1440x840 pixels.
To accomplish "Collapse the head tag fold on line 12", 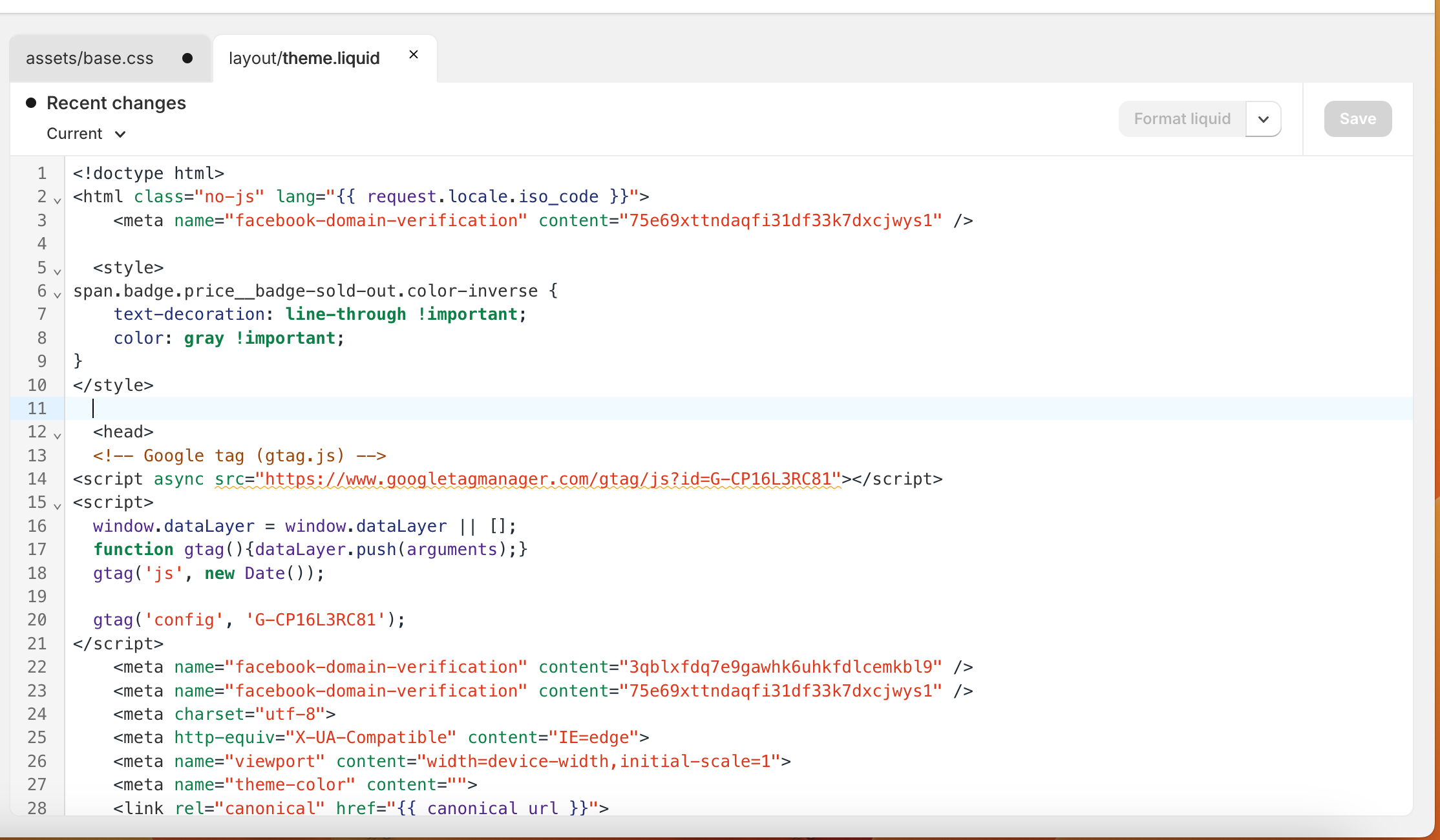I will point(58,436).
